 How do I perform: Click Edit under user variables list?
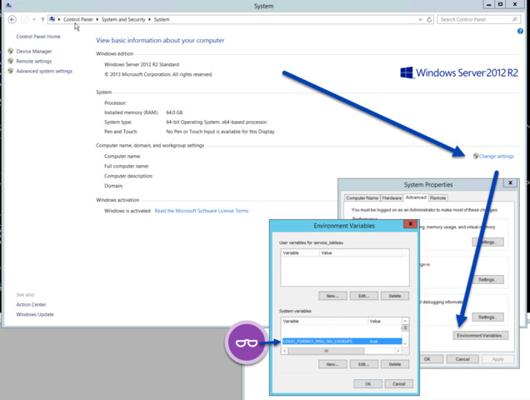coord(364,296)
